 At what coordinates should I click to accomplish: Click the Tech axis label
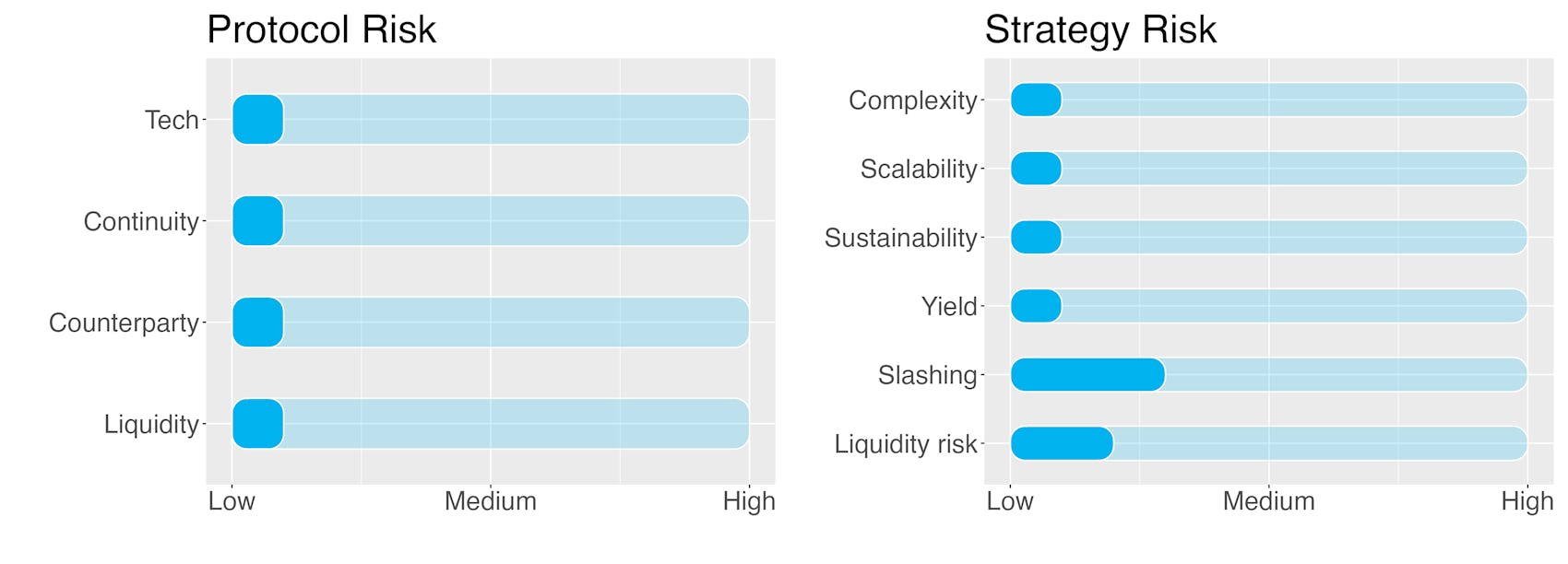[172, 120]
